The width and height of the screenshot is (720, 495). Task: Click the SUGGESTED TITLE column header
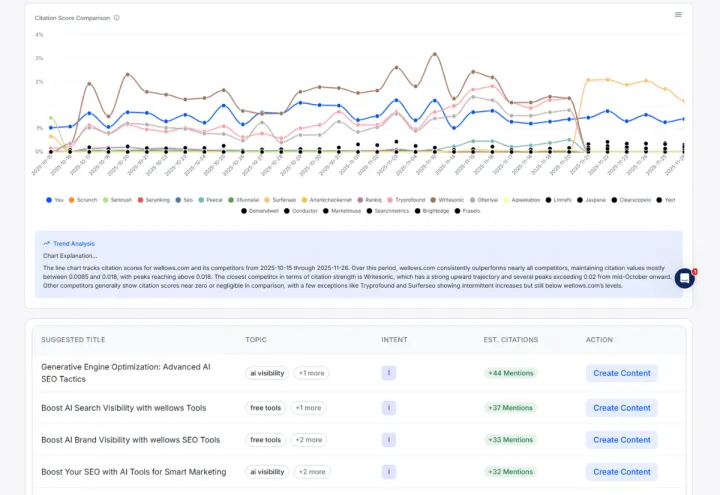point(73,340)
